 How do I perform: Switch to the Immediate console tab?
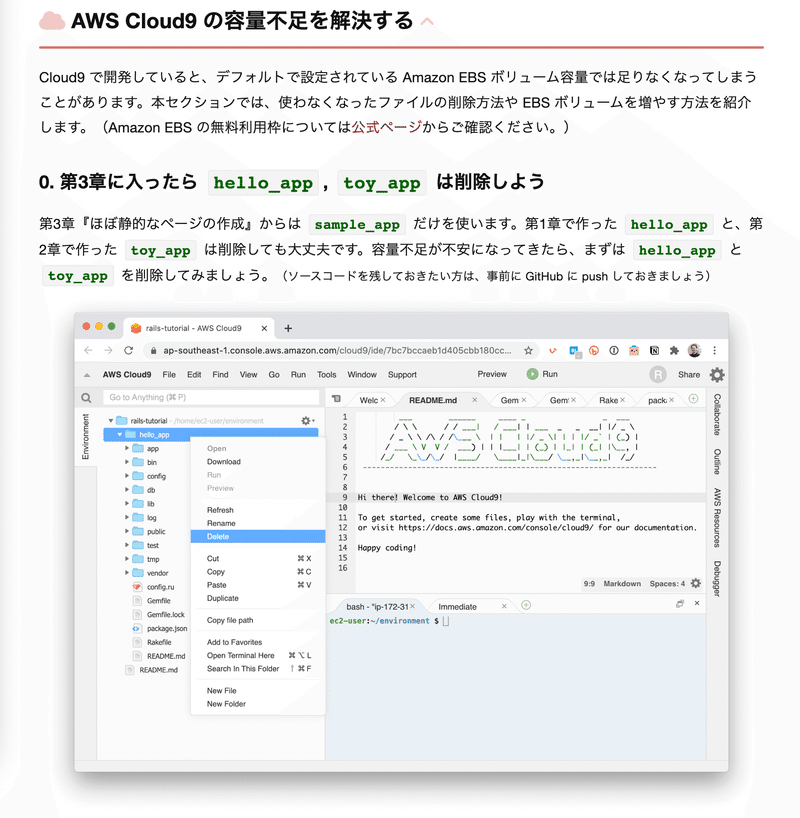pyautogui.click(x=457, y=607)
